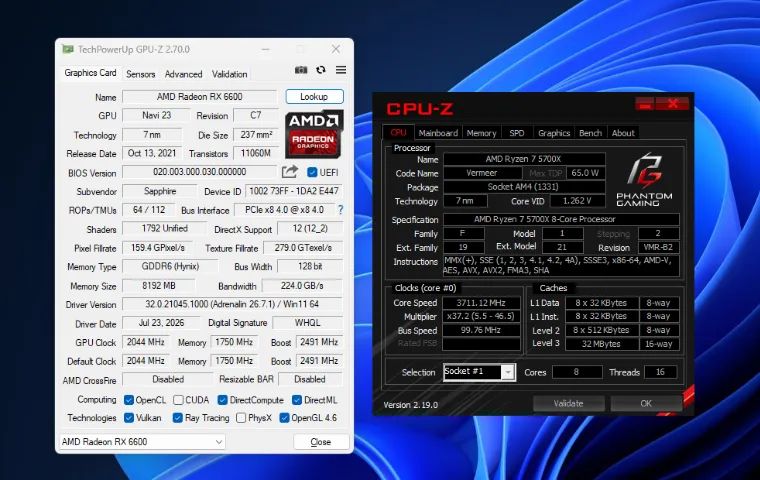This screenshot has height=480, width=760.
Task: Toggle the UEFI checkbox
Action: (x=312, y=172)
